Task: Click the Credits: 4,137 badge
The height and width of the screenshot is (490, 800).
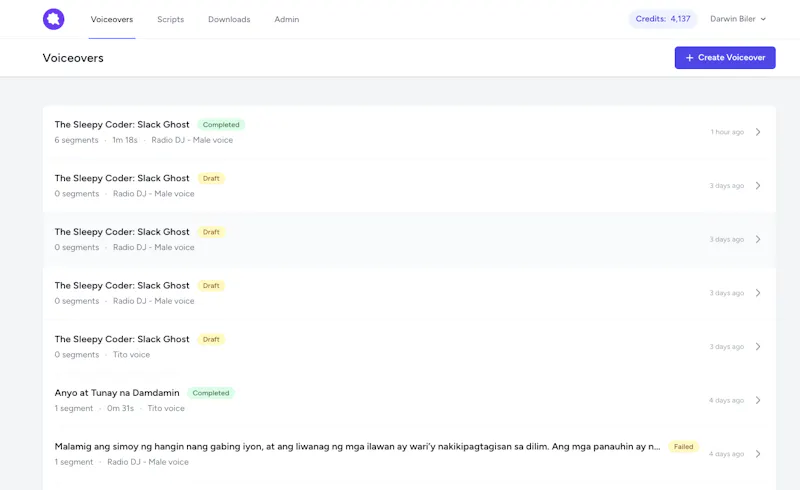Action: (x=663, y=19)
